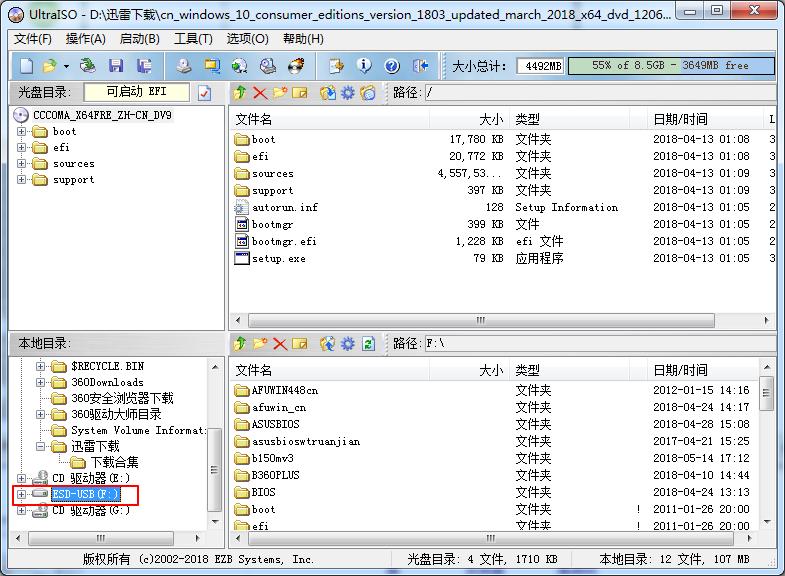Click the Refresh icon in the local pane toolbar

368,344
